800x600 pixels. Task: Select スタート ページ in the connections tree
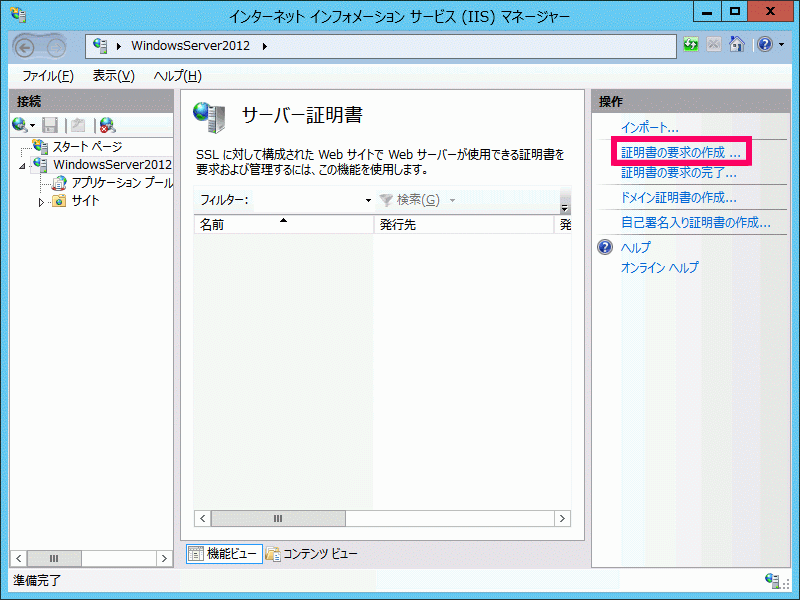coord(87,147)
